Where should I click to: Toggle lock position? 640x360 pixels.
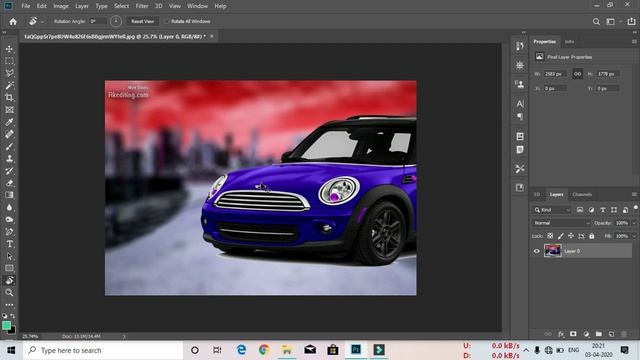pyautogui.click(x=571, y=236)
